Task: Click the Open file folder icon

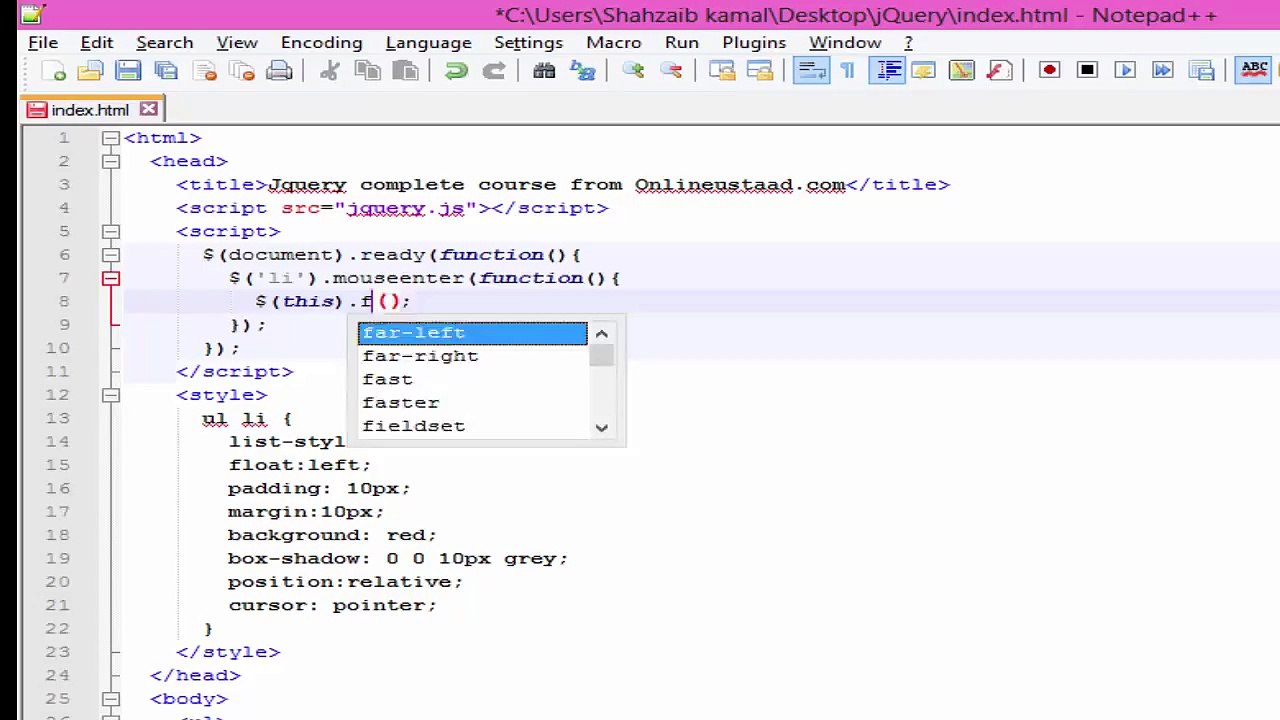Action: click(x=91, y=70)
